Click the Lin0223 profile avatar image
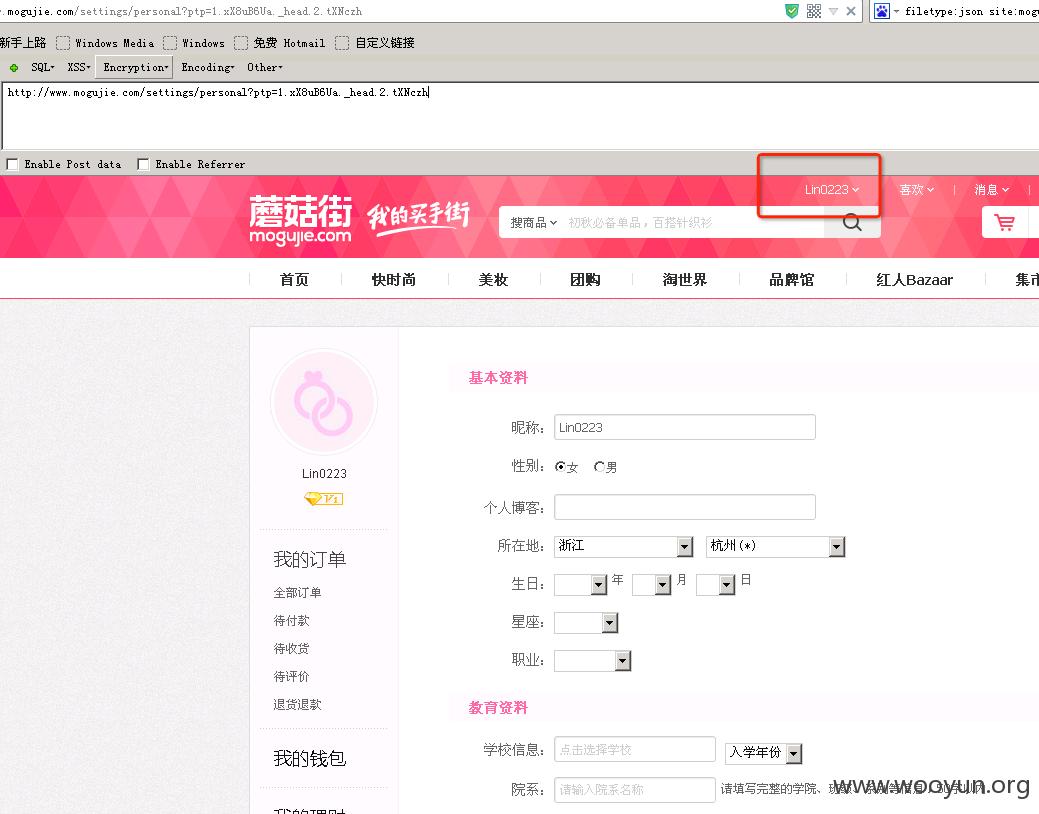The height and width of the screenshot is (814, 1039). coord(323,402)
